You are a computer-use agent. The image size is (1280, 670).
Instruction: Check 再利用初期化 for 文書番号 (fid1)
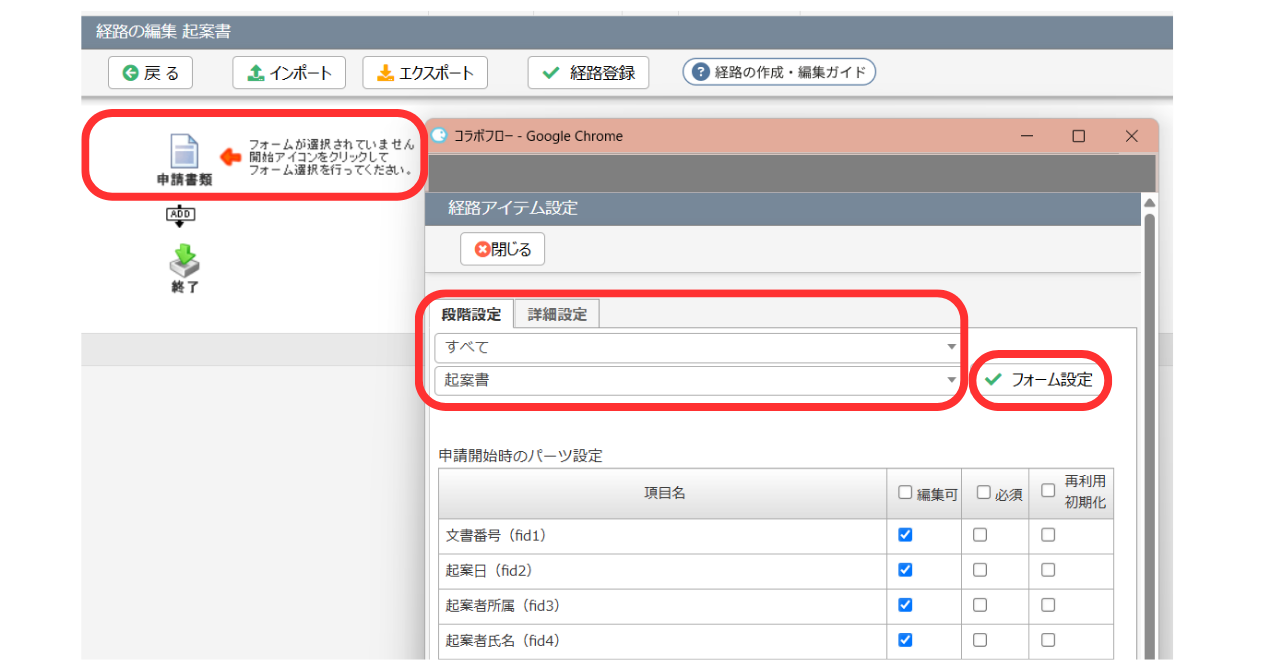pos(1048,535)
